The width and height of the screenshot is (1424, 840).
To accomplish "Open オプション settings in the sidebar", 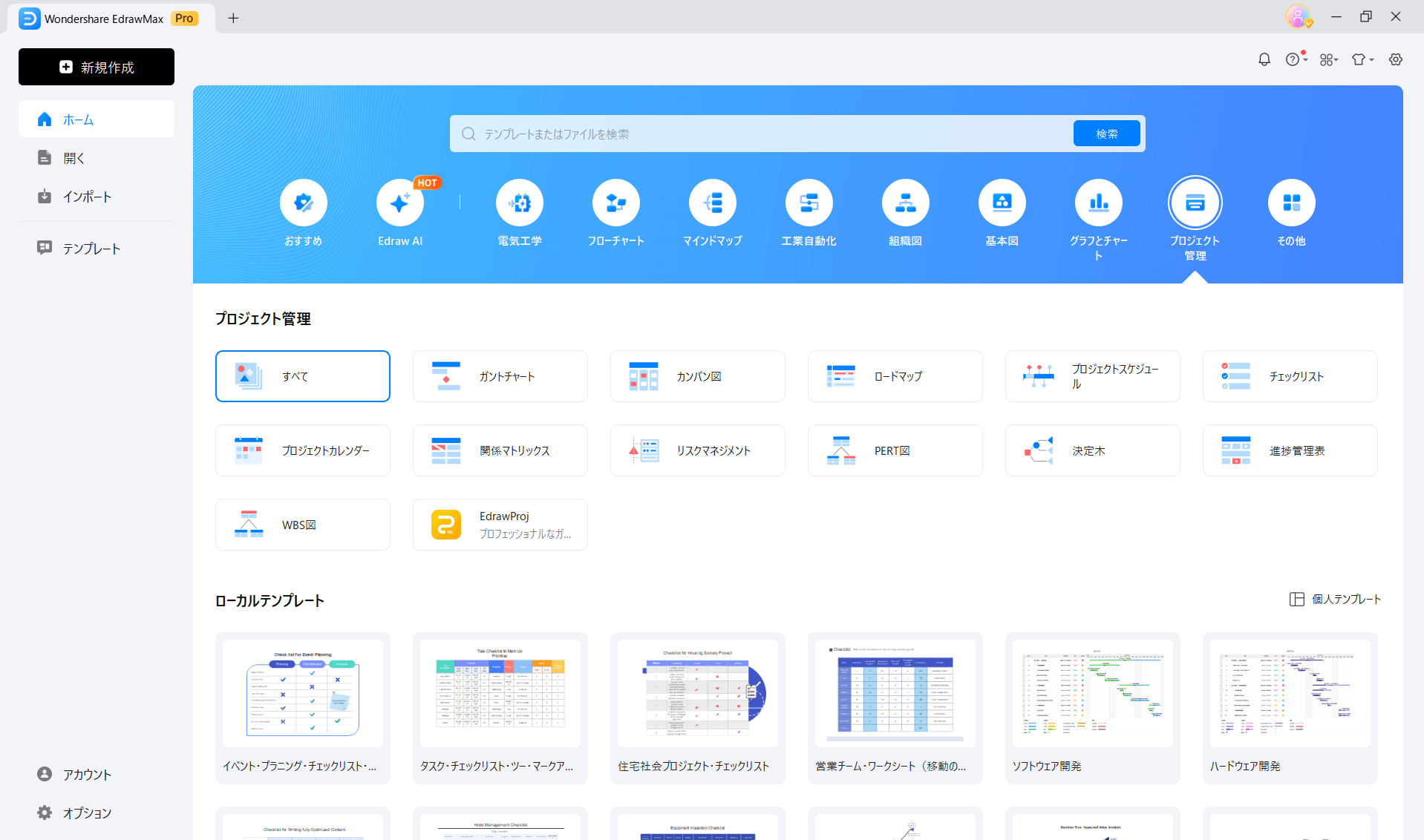I will (97, 813).
